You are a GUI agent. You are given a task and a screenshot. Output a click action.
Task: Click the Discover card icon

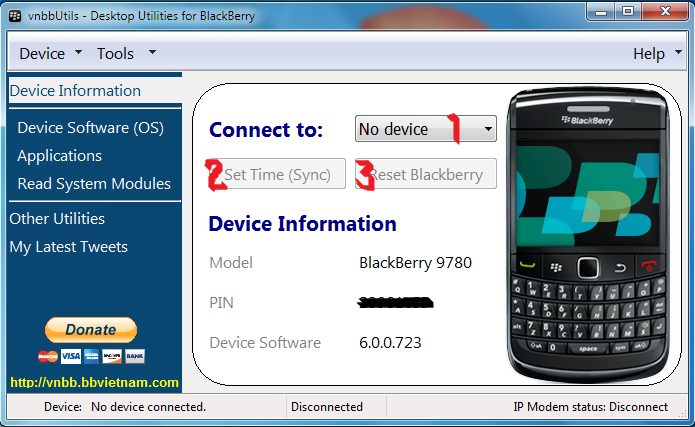pyautogui.click(x=112, y=356)
